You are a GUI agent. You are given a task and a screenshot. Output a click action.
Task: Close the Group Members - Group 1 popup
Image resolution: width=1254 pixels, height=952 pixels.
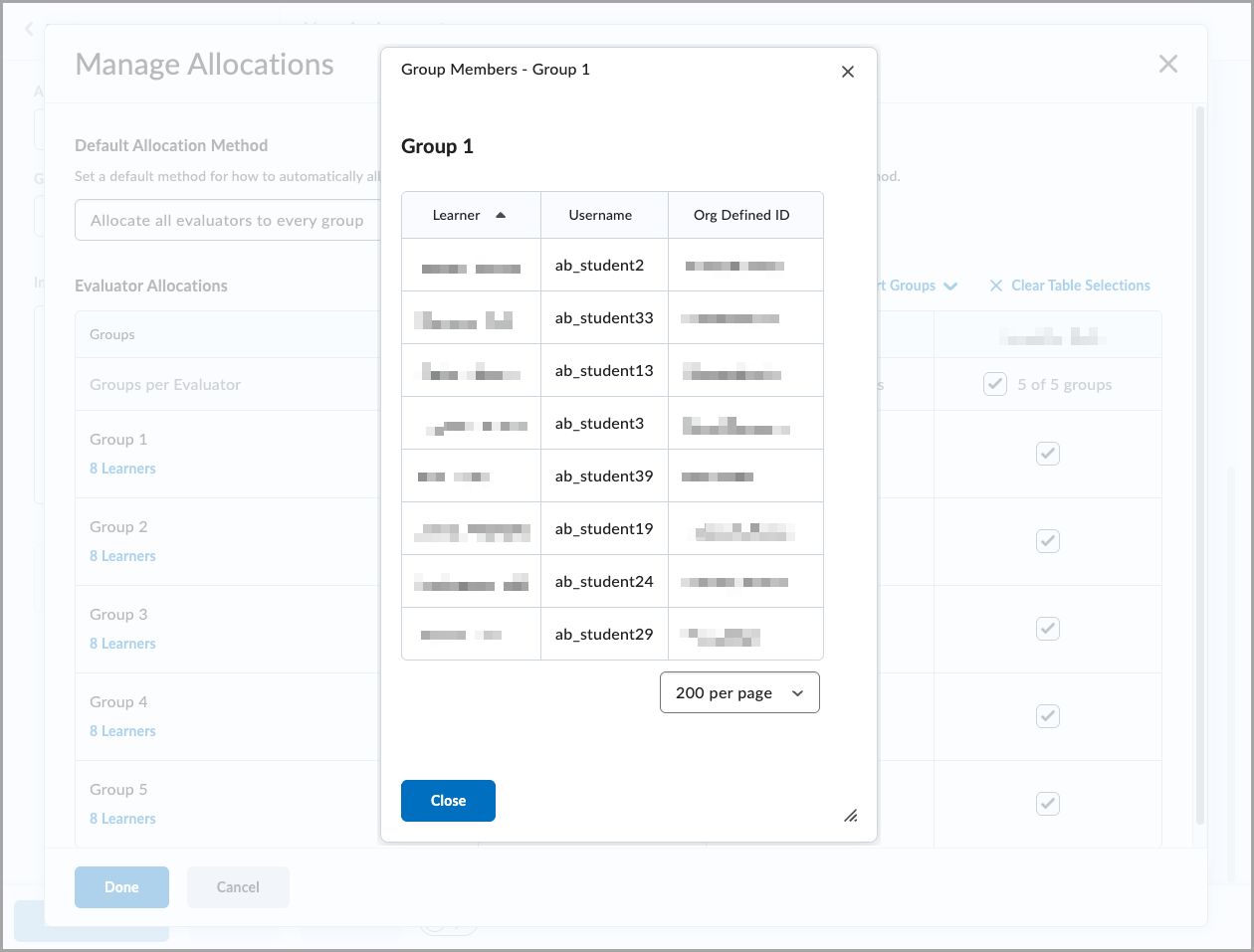click(847, 71)
